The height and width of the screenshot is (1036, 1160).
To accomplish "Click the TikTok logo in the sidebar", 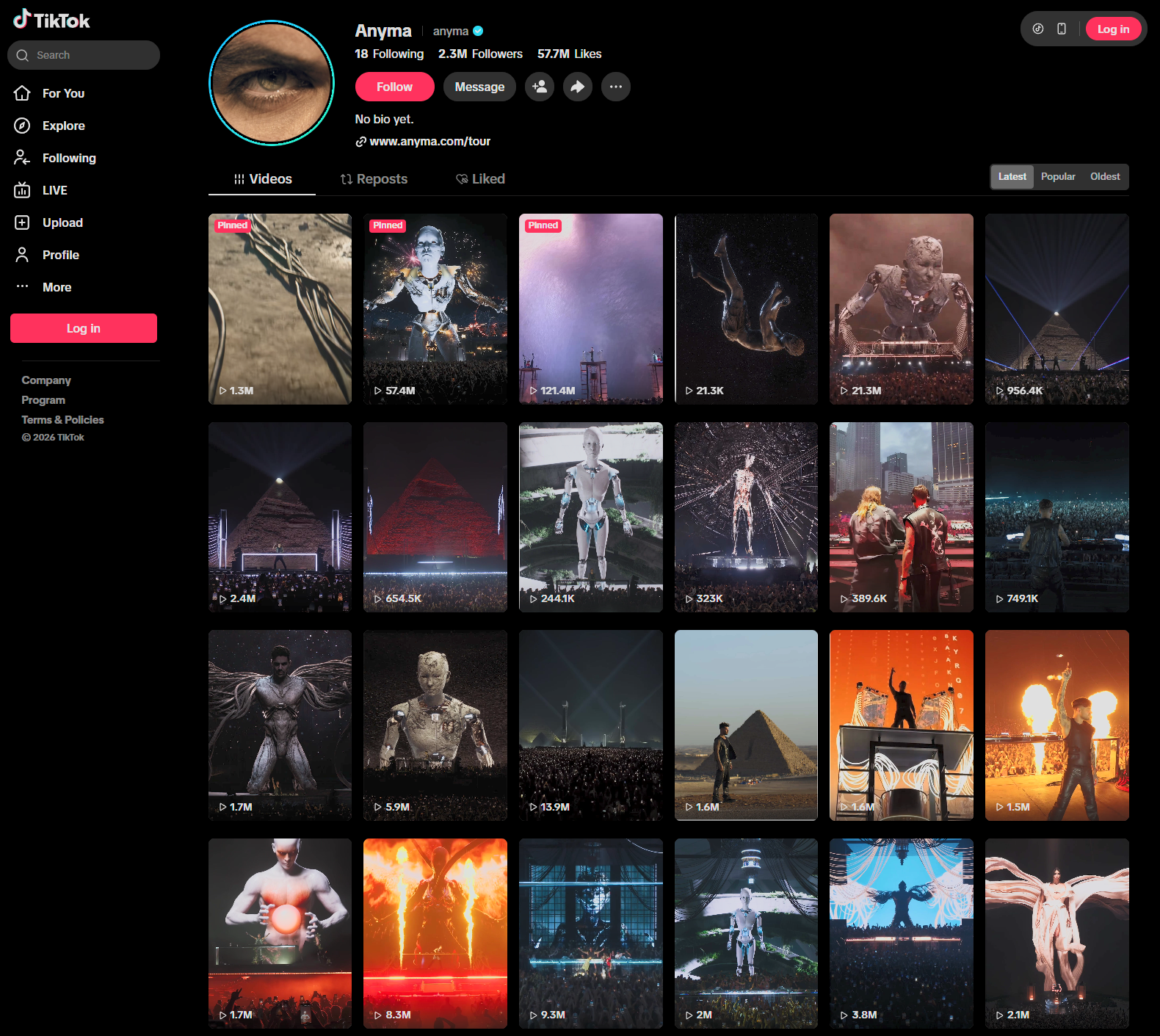I will coord(51,20).
